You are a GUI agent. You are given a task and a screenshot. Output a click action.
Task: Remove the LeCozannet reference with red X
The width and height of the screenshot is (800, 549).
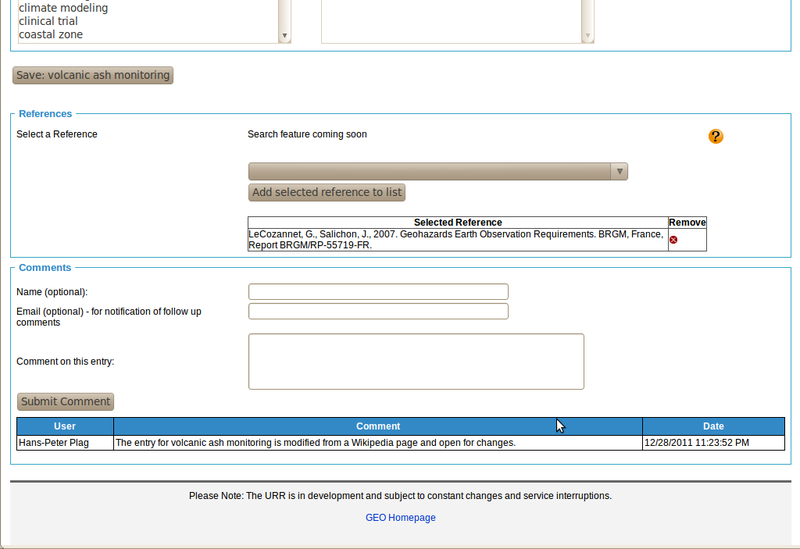pos(673,240)
